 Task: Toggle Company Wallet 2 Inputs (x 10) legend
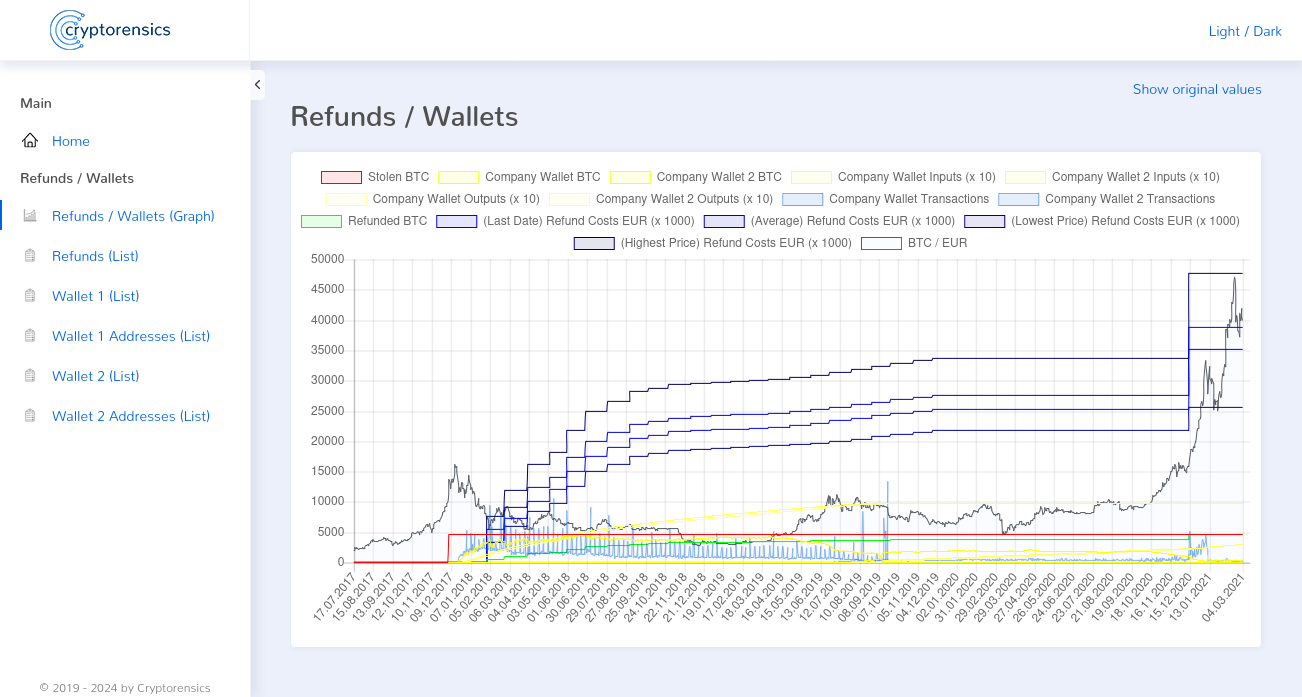(x=1113, y=177)
